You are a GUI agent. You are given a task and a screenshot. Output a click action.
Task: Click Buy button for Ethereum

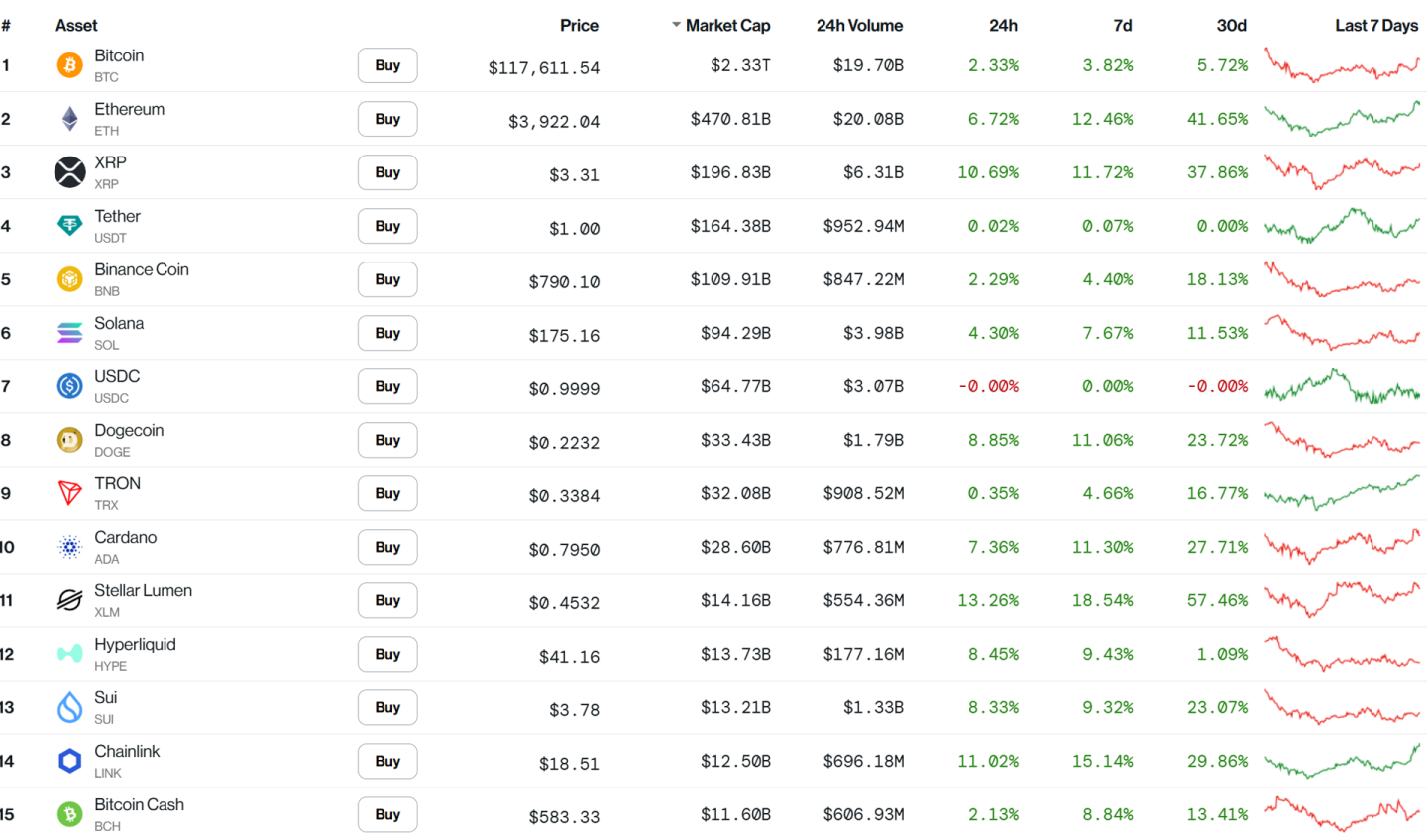click(x=387, y=119)
